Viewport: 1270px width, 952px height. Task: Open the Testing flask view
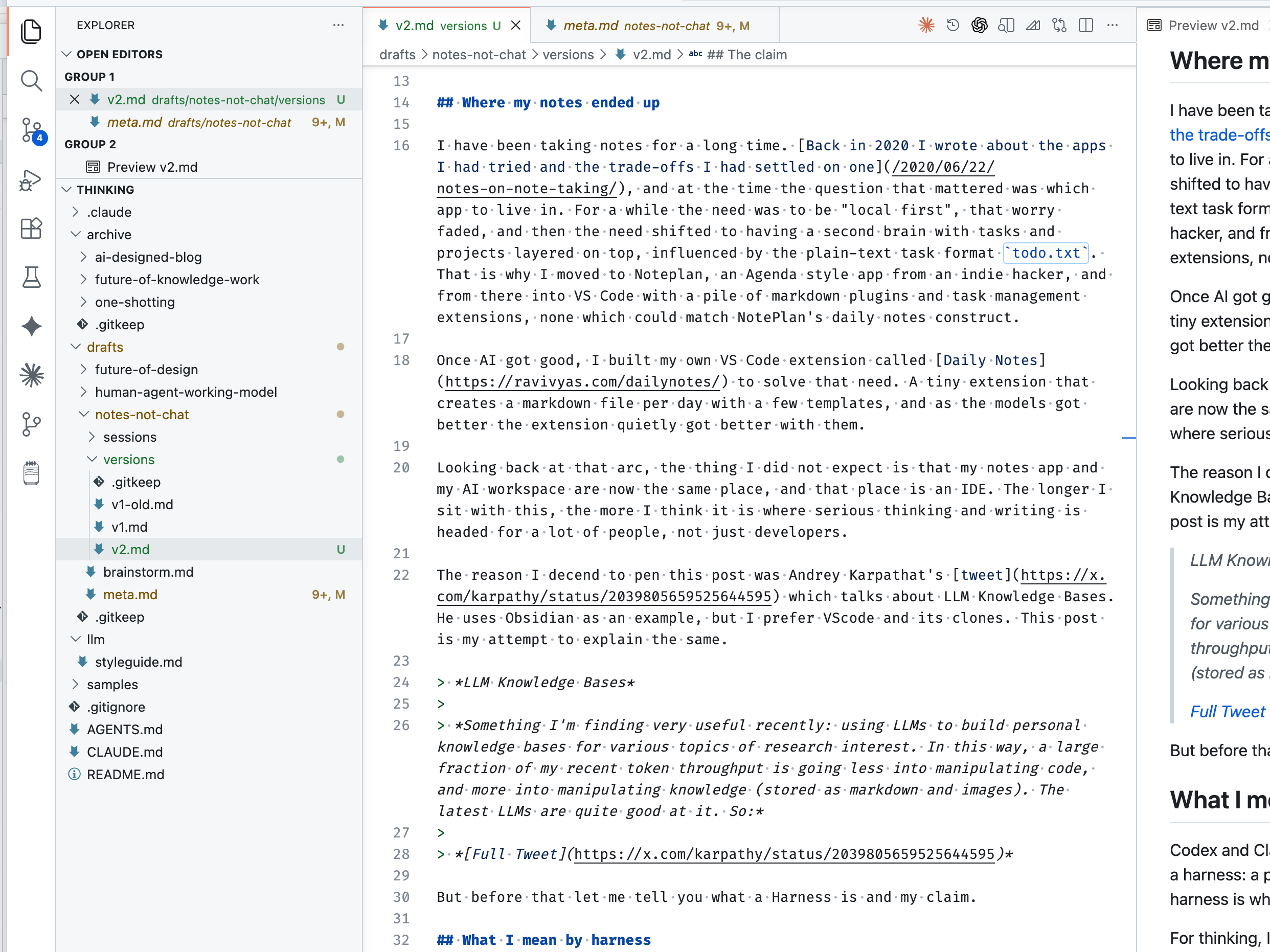point(31,277)
